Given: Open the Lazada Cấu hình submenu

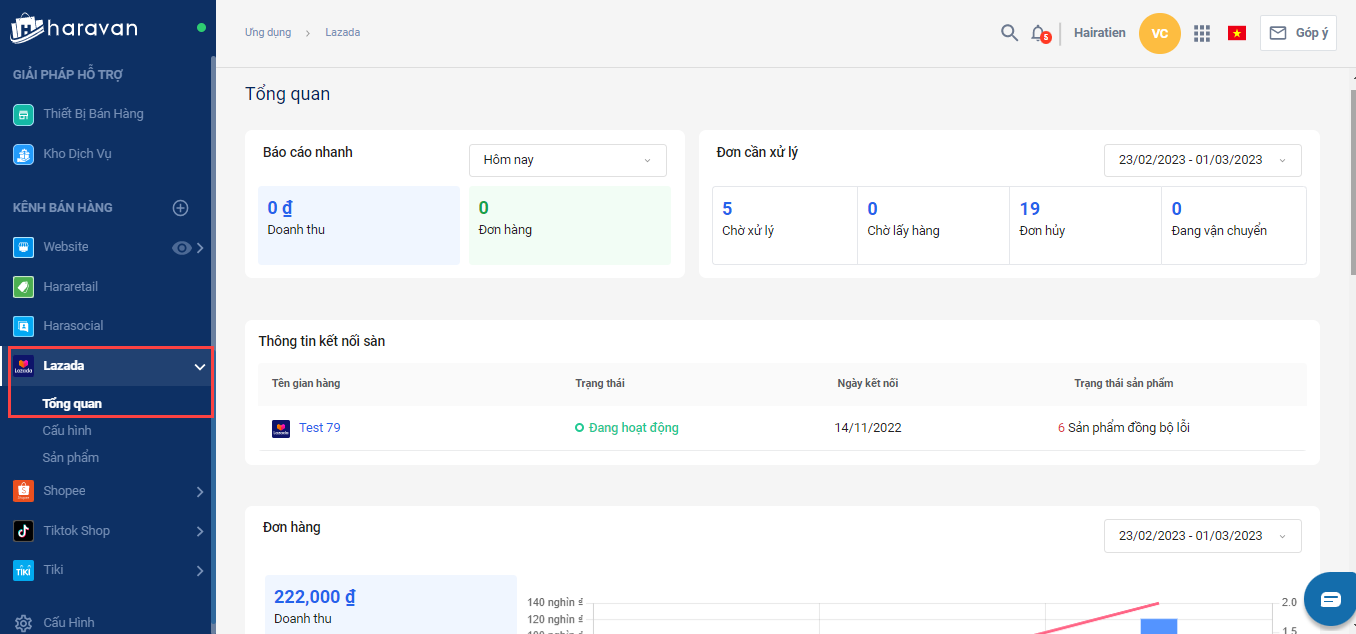Looking at the screenshot, I should tap(67, 431).
